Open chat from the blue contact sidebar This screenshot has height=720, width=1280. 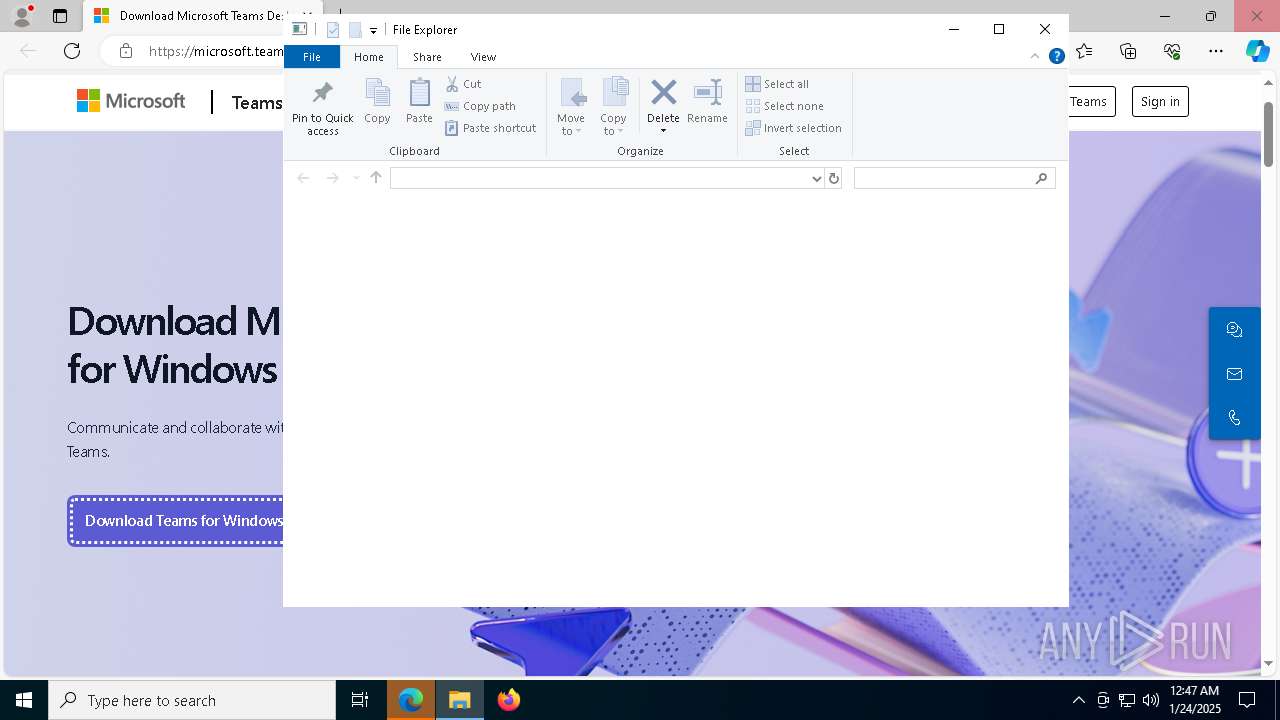tap(1234, 330)
